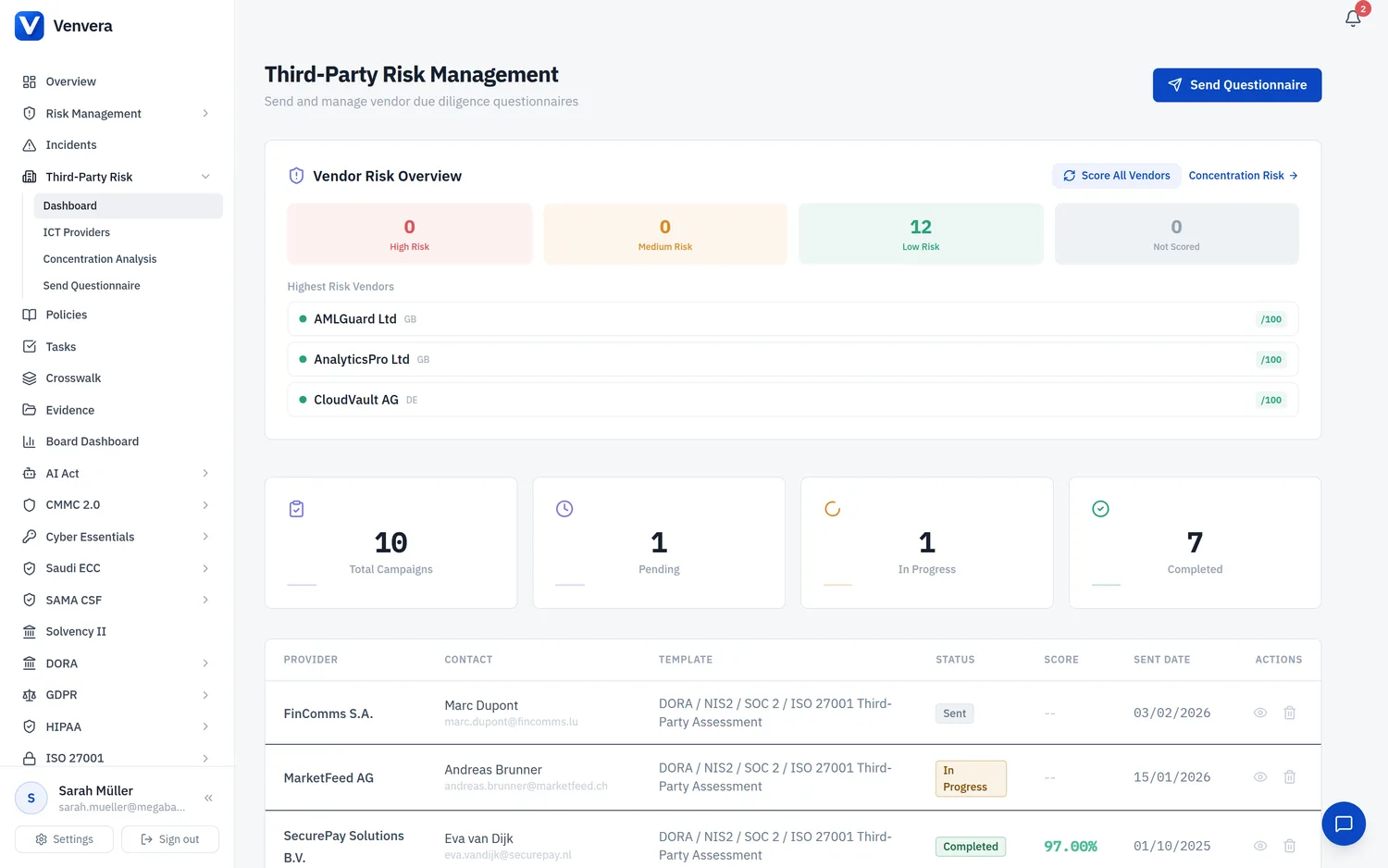The image size is (1388, 868).
Task: Click the Not Scored count card
Action: pyautogui.click(x=1177, y=234)
